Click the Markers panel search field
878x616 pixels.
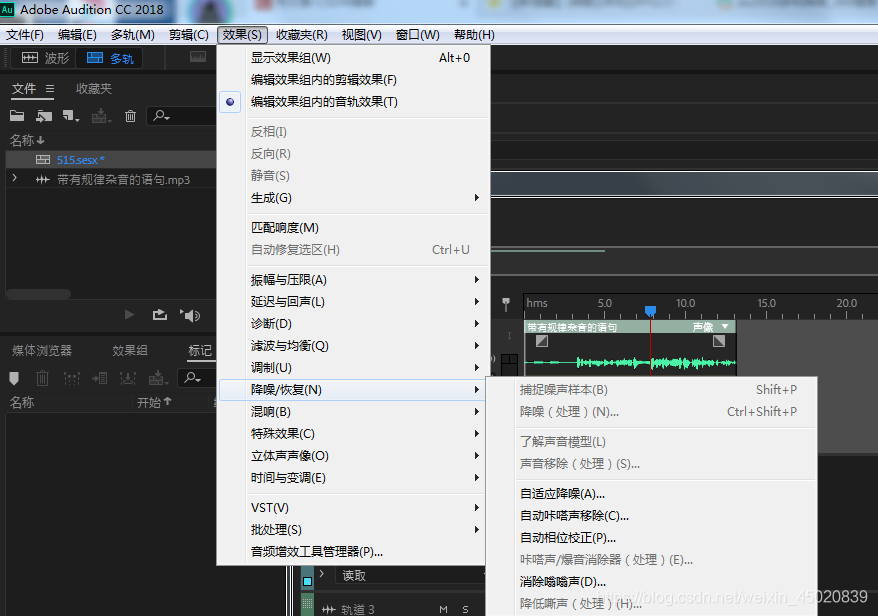tap(197, 378)
